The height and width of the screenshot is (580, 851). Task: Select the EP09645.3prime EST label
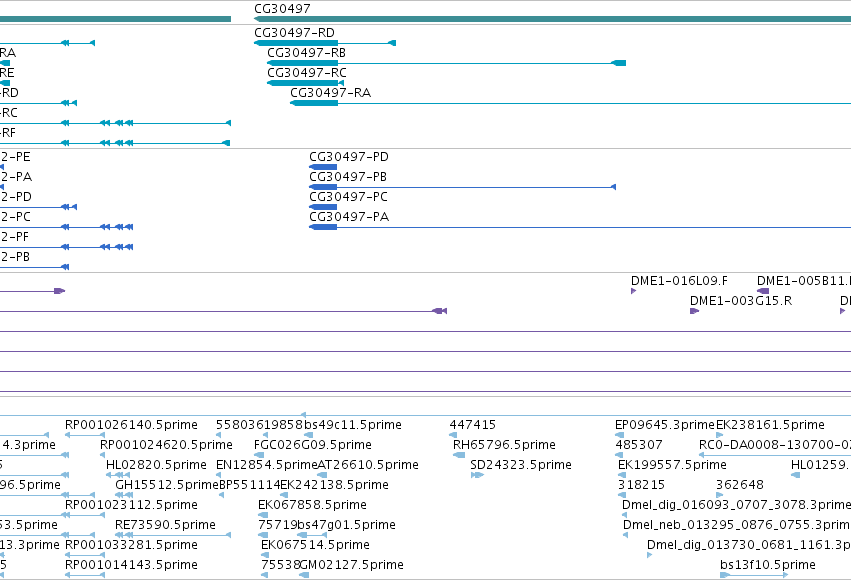pyautogui.click(x=665, y=425)
